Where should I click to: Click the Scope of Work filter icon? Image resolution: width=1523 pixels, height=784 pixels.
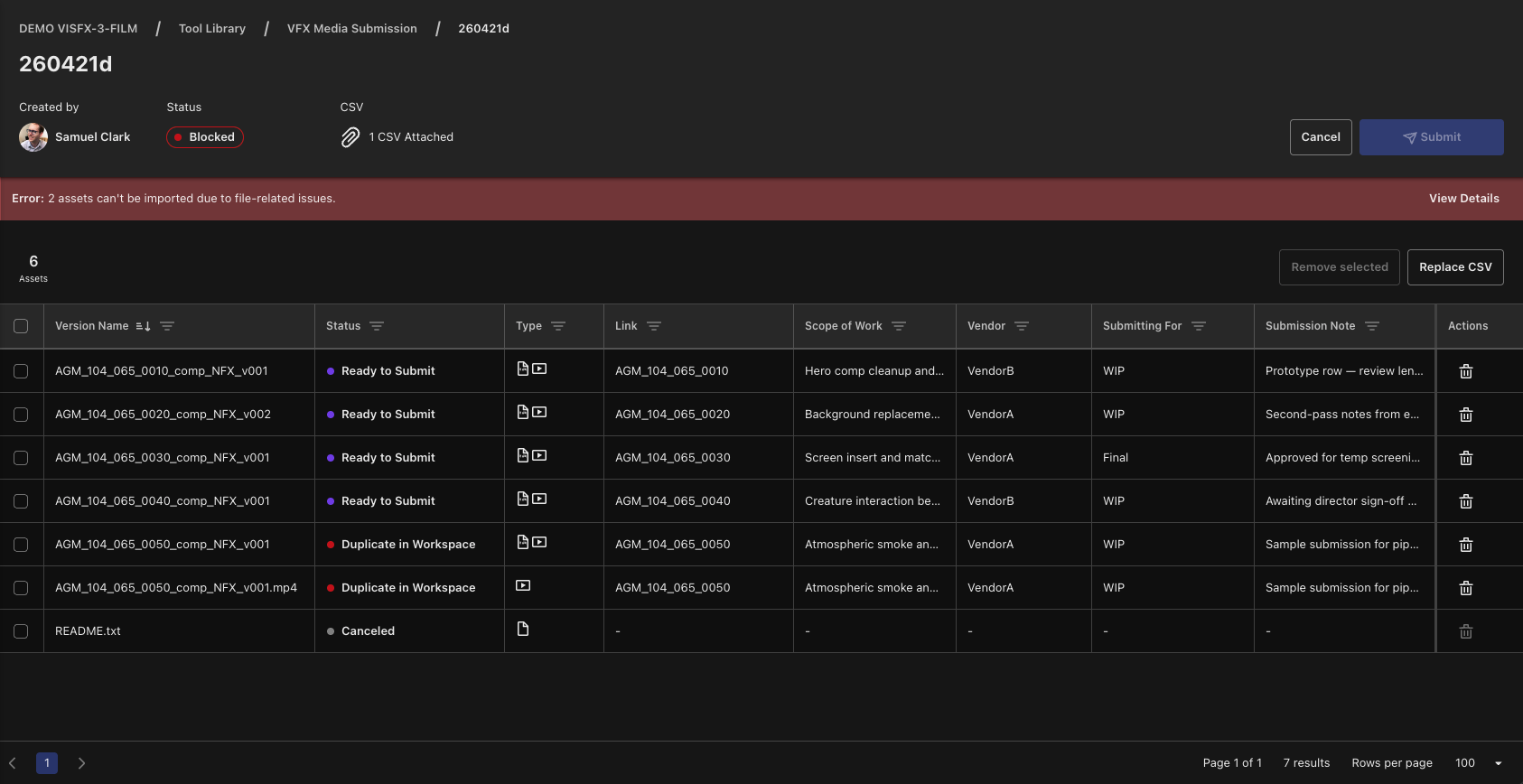point(899,326)
